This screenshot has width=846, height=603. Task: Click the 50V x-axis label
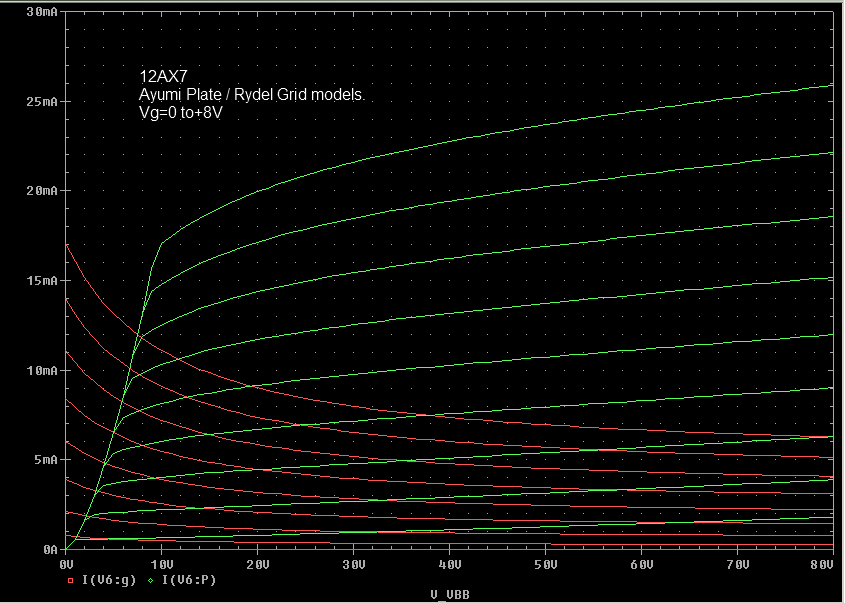pos(546,565)
